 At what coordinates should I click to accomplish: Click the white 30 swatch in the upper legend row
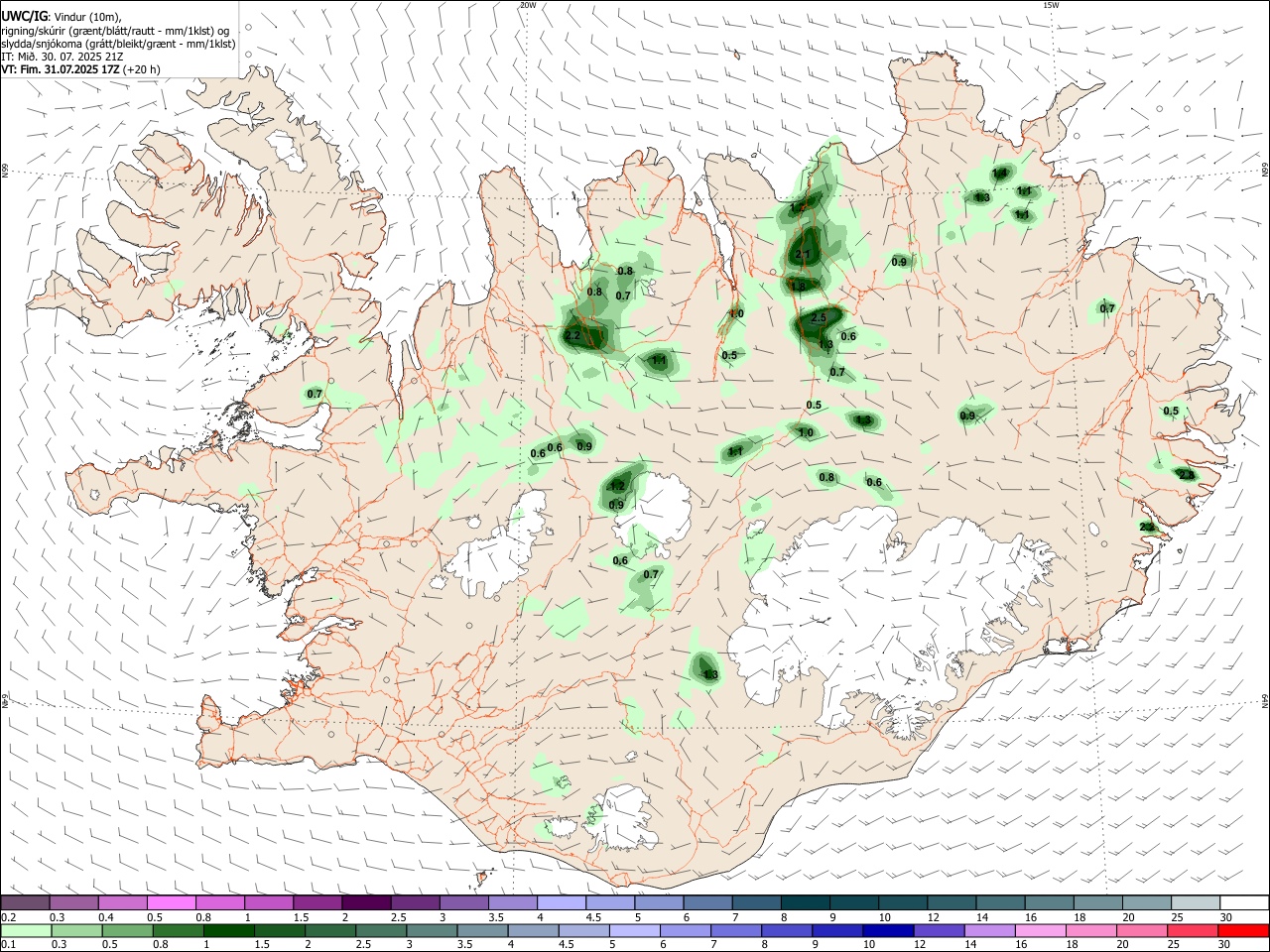(x=1243, y=902)
